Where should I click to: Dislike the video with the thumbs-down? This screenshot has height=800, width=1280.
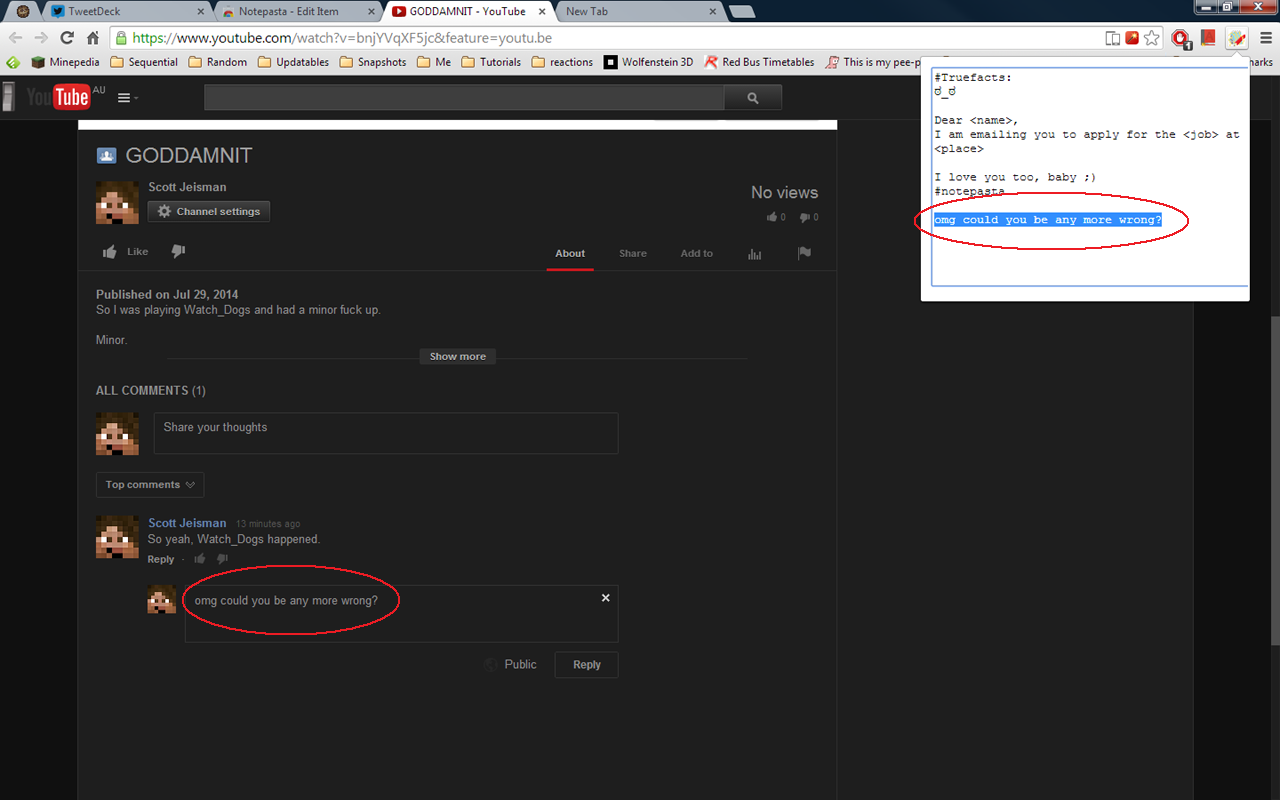coord(178,252)
